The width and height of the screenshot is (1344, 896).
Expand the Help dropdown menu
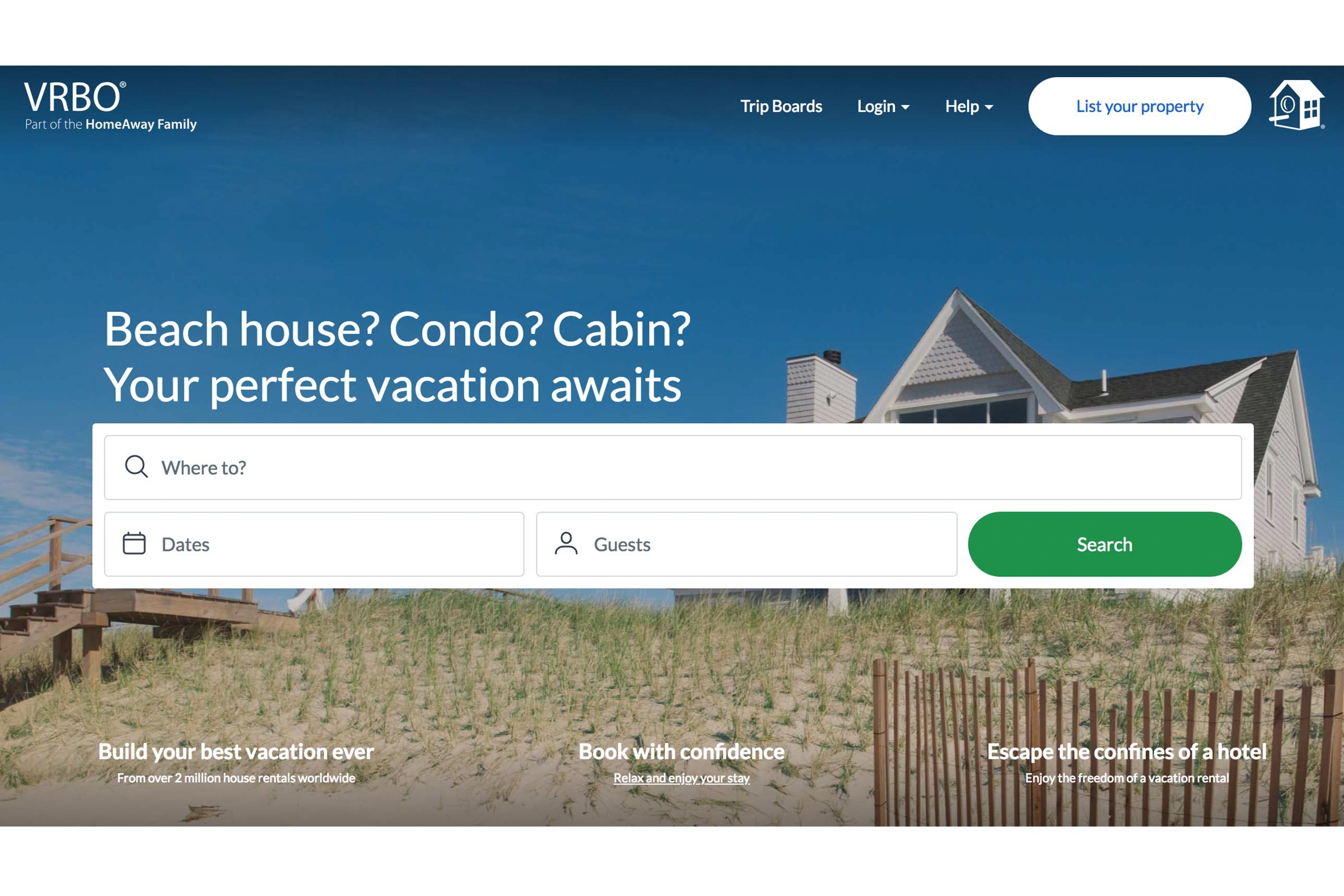click(x=967, y=105)
